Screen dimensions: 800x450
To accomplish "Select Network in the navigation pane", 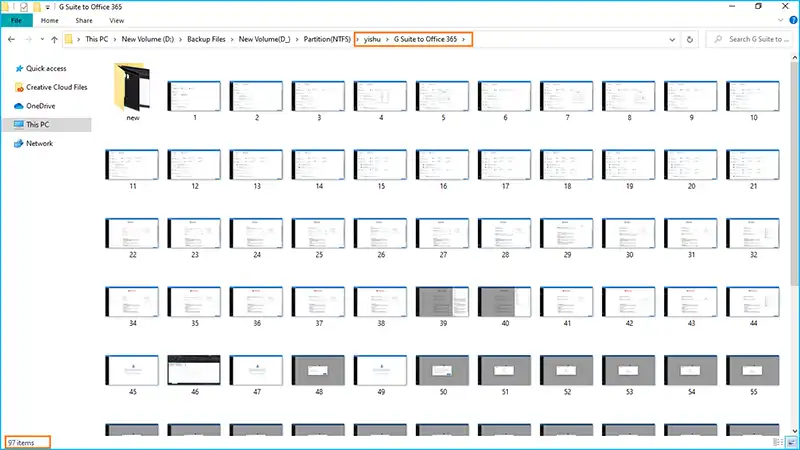I will click(39, 143).
